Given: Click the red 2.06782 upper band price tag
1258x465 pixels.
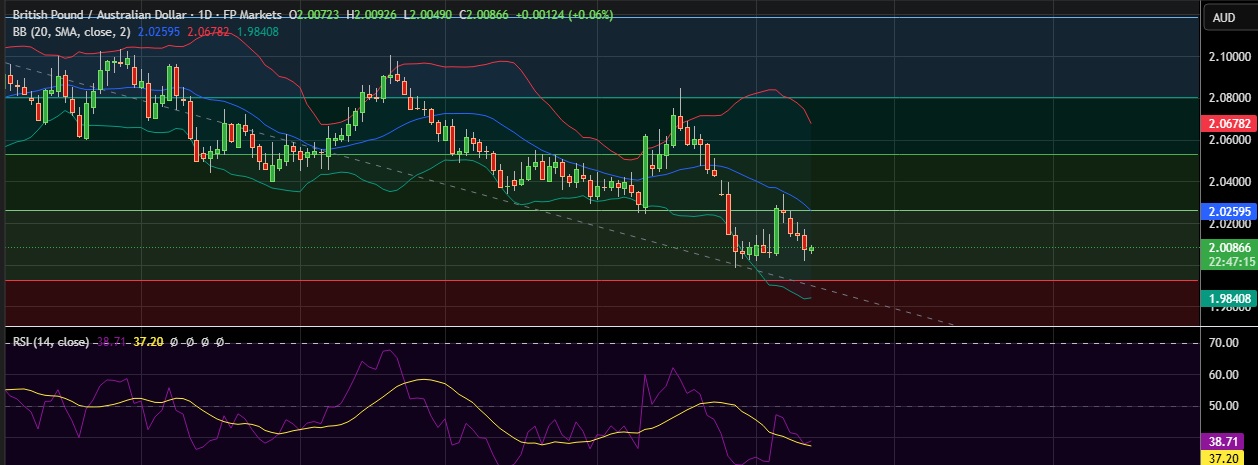Looking at the screenshot, I should click(1230, 125).
